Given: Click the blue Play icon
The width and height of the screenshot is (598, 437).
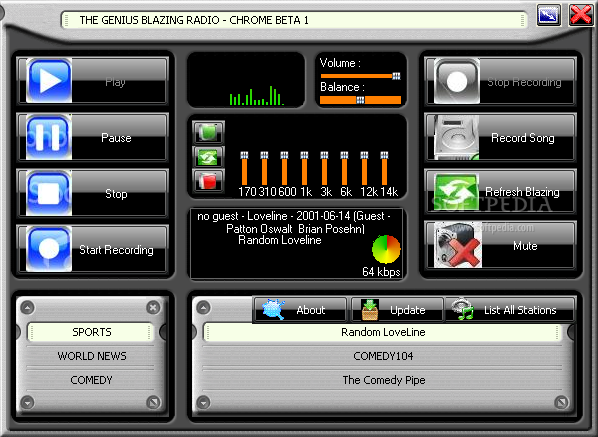Looking at the screenshot, I should coord(49,80).
